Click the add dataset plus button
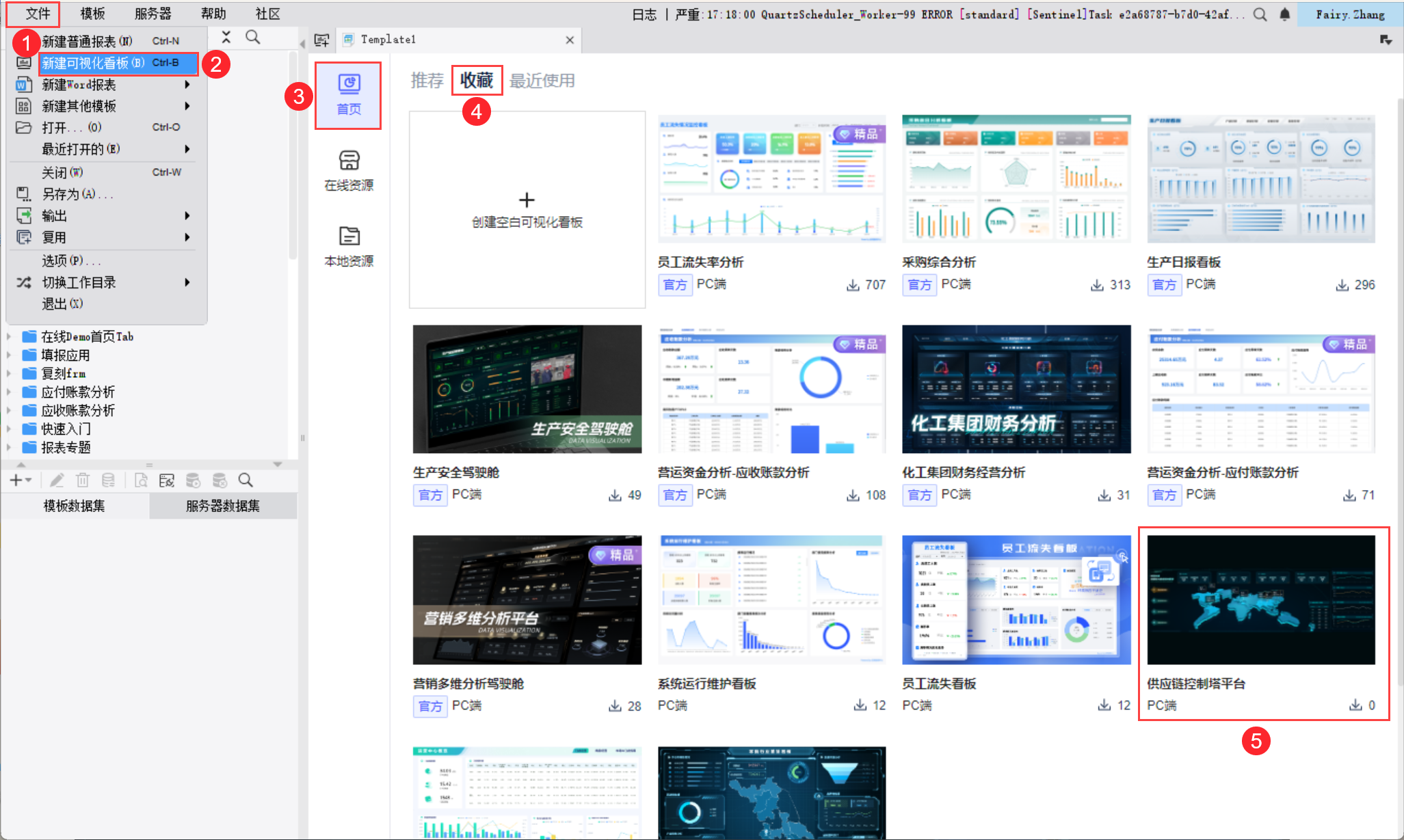The image size is (1404, 840). [x=16, y=480]
